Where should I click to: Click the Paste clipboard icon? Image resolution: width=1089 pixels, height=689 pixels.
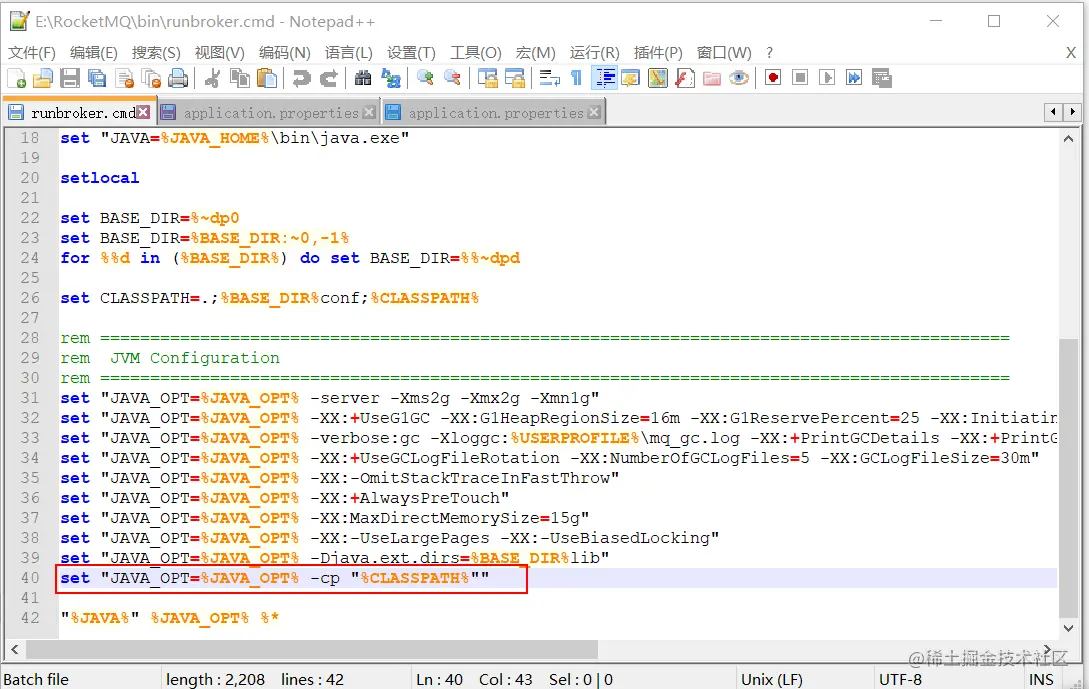tap(267, 78)
